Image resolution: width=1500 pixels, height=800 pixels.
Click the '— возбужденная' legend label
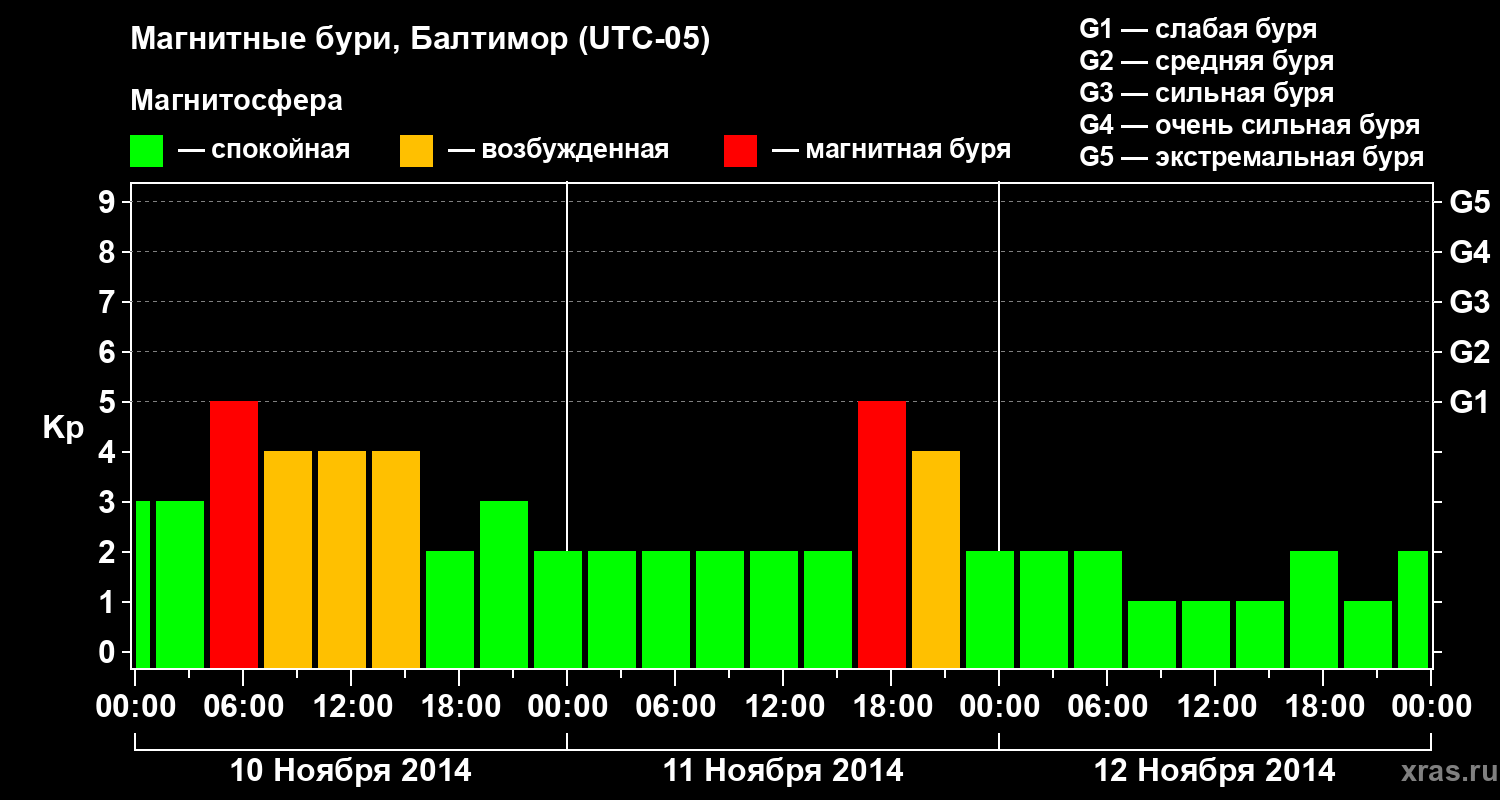pos(558,150)
